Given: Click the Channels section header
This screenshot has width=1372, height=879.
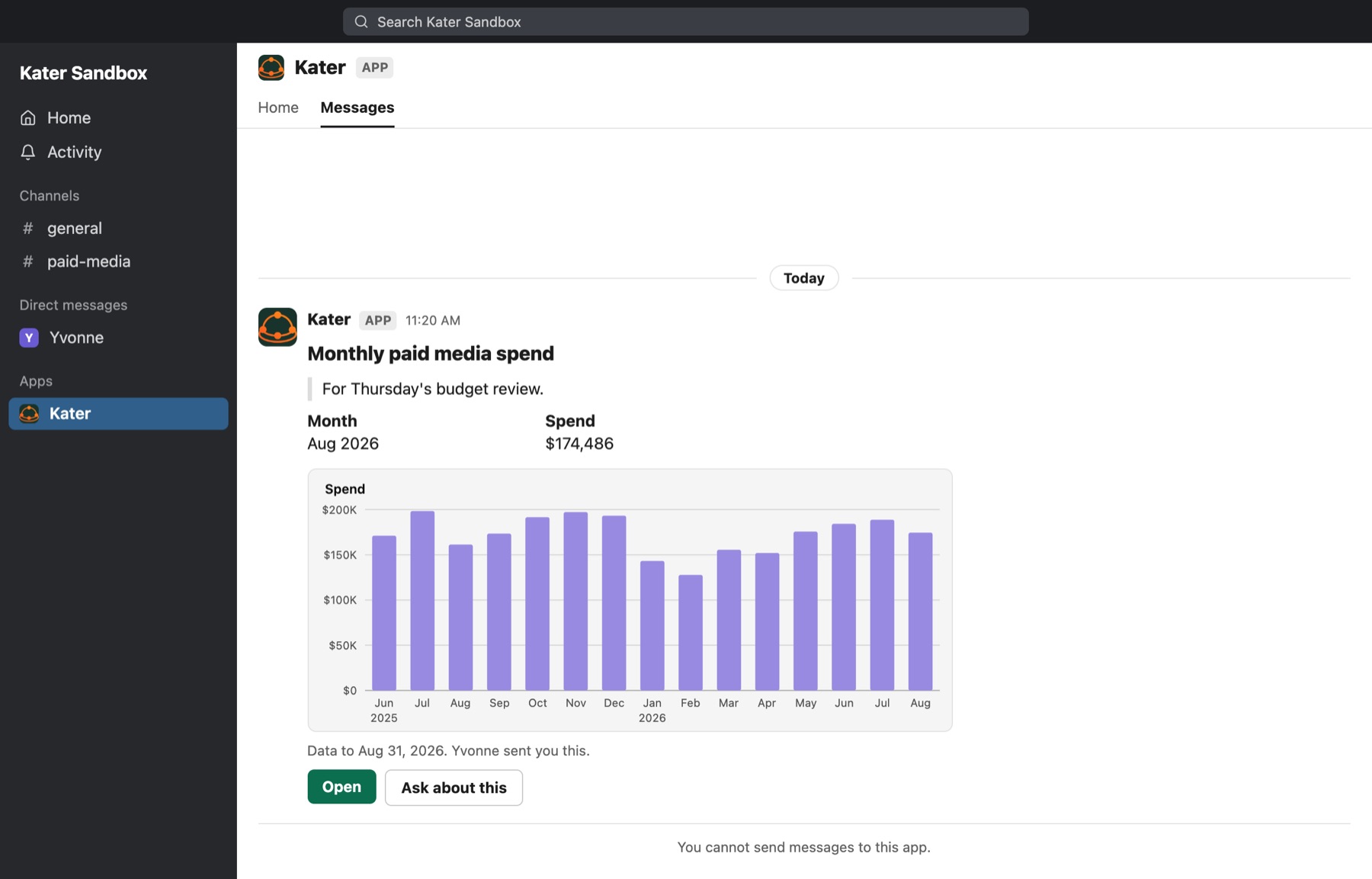Looking at the screenshot, I should [x=50, y=196].
